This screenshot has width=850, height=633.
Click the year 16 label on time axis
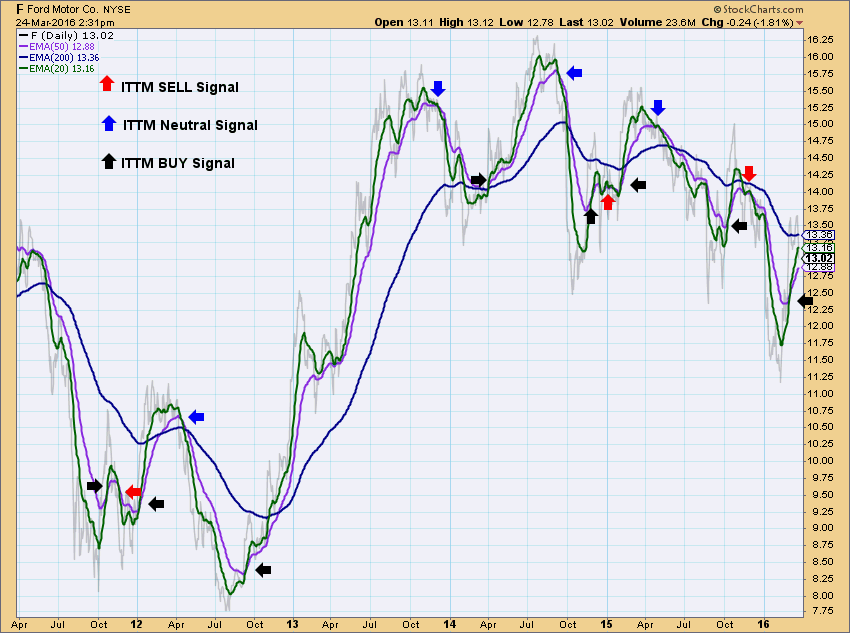pyautogui.click(x=763, y=624)
